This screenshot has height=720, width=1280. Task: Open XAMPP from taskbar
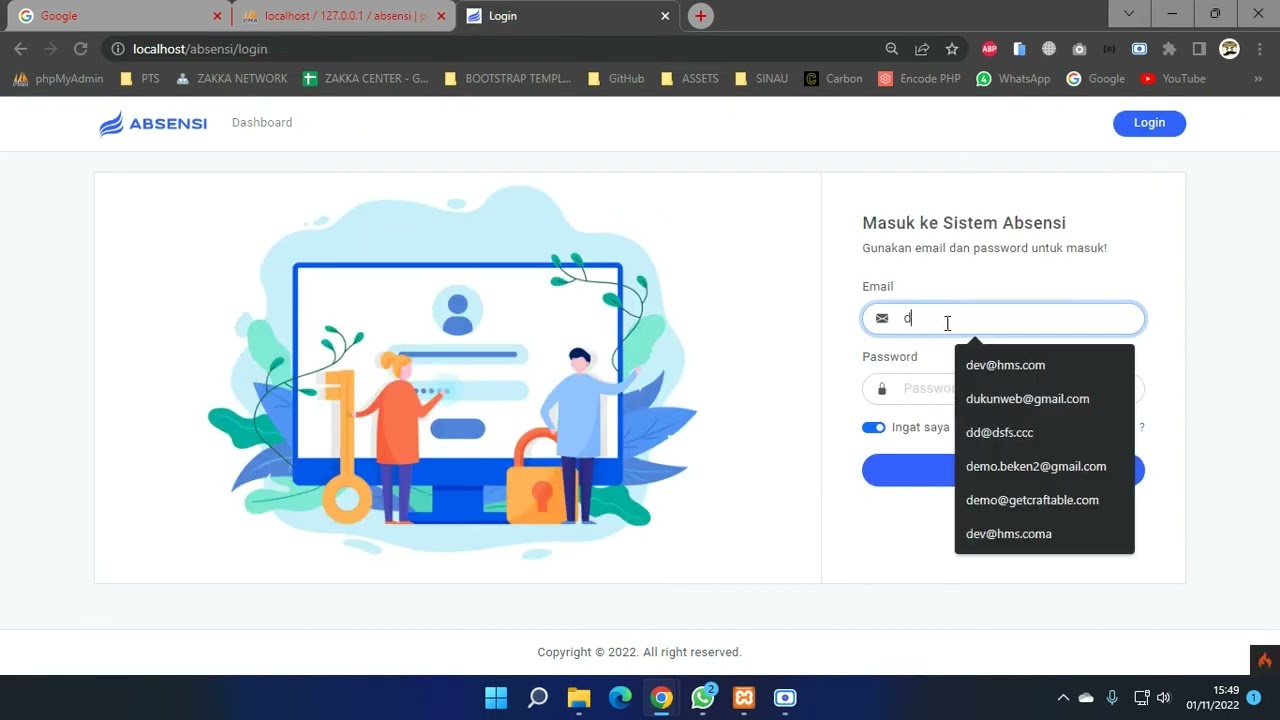[744, 698]
